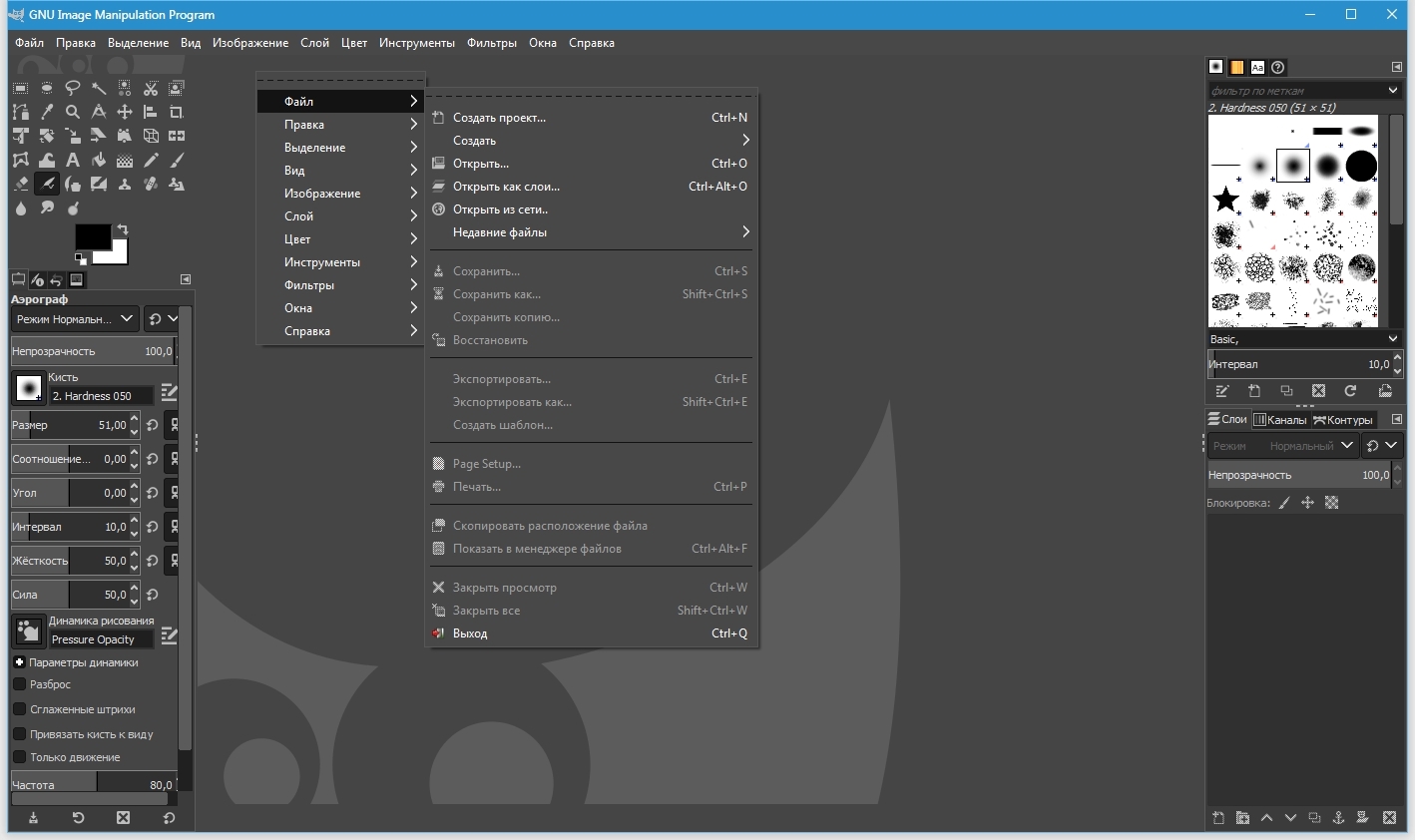
Task: Pick the Zoom magnifier tool
Action: click(73, 112)
